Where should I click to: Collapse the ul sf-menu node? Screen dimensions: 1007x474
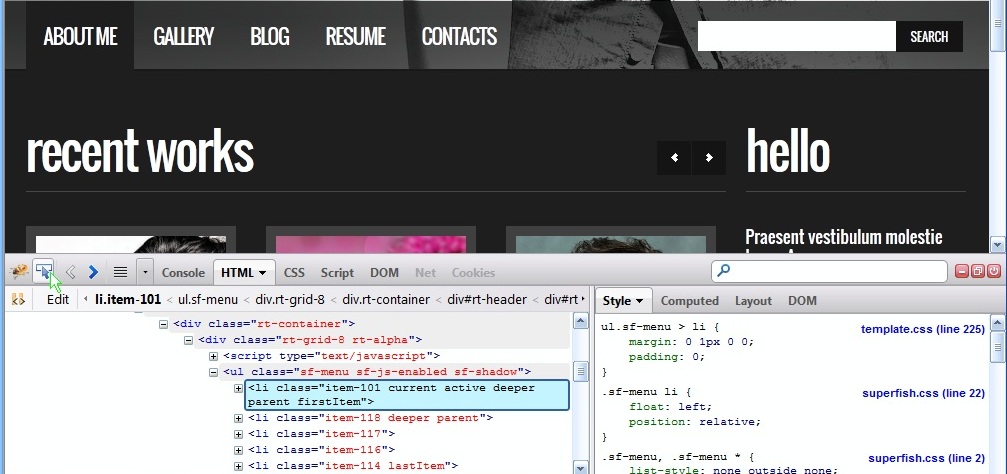pos(214,372)
